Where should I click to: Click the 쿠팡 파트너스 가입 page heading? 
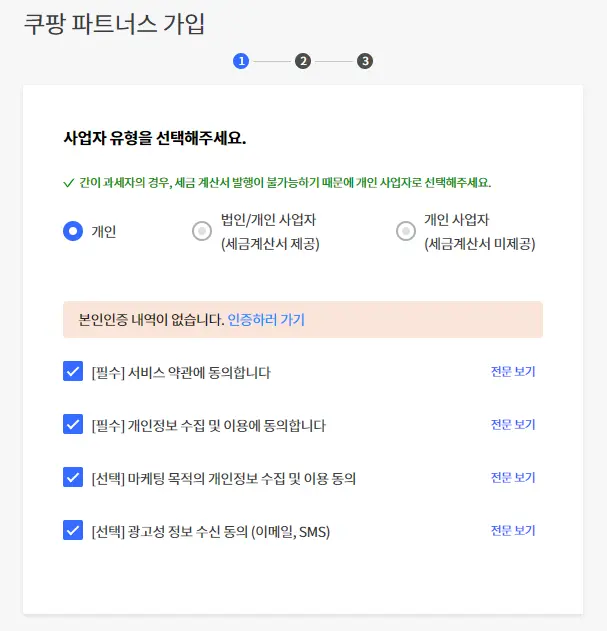point(114,24)
